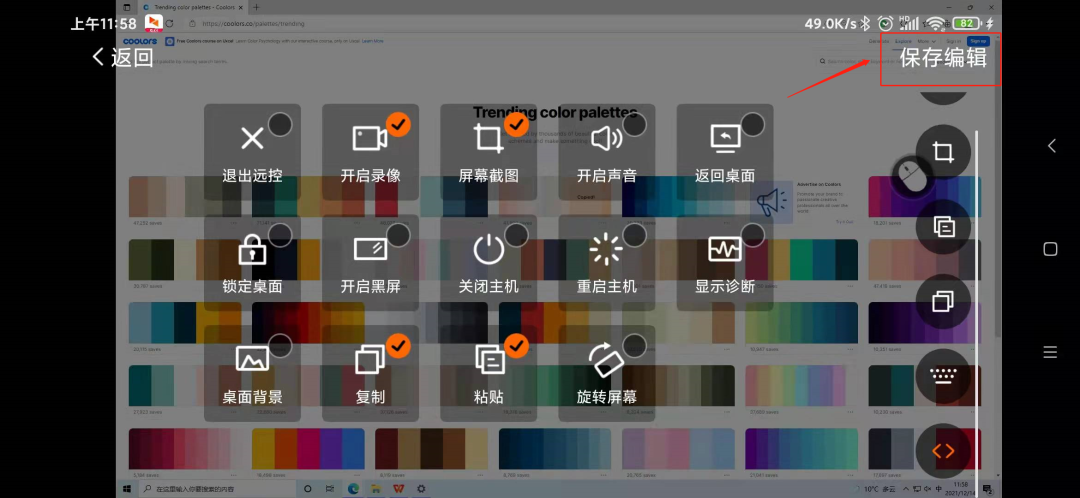This screenshot has width=1080, height=498.
Task: Enable the 开启声音 shortcut checkbox
Action: [634, 125]
